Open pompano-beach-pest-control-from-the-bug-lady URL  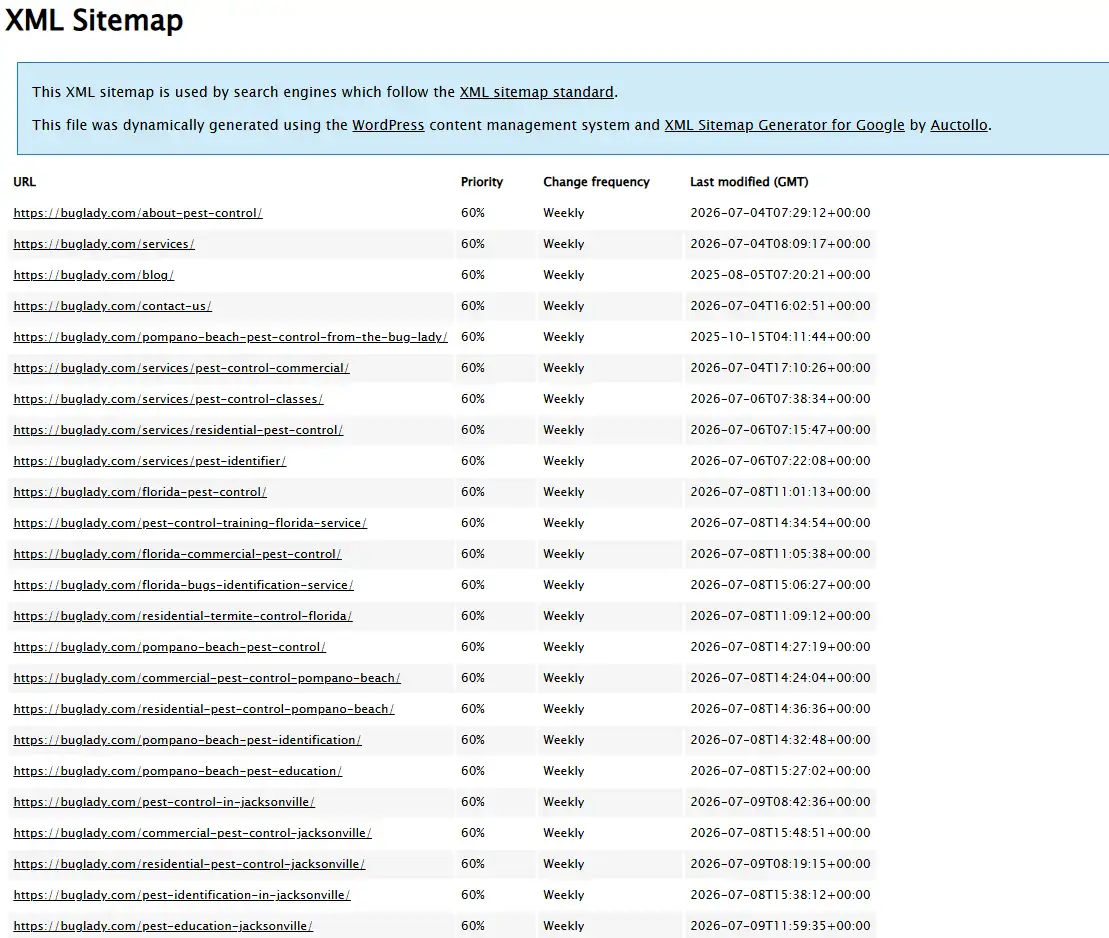[x=231, y=337]
